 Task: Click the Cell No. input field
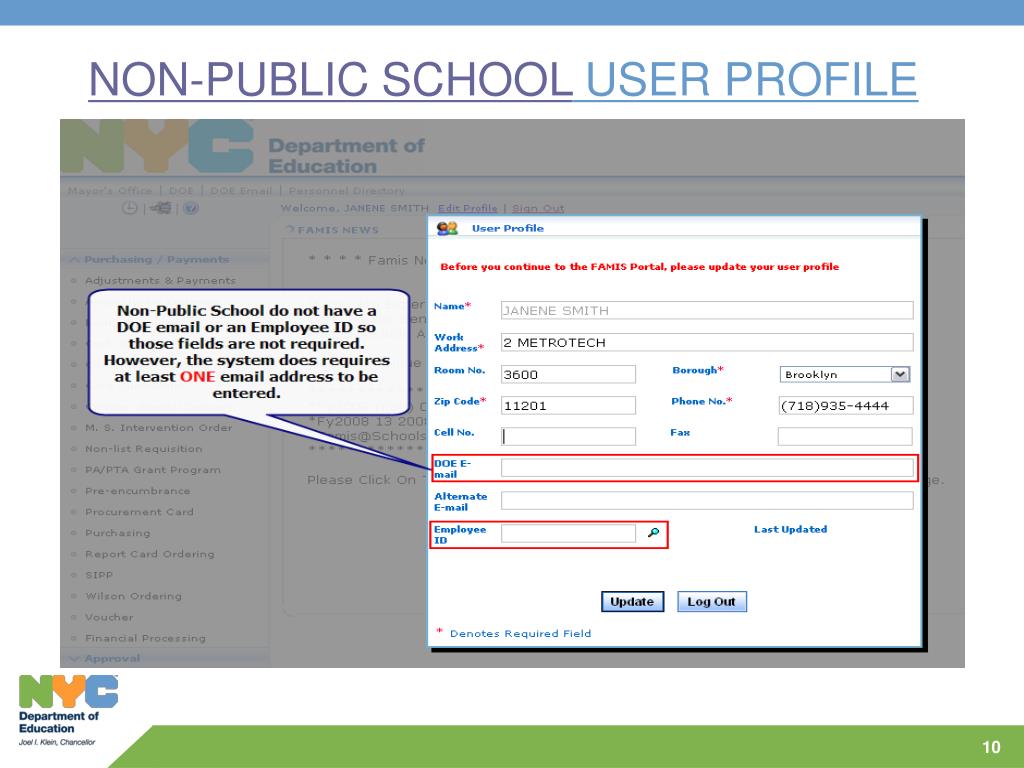pyautogui.click(x=568, y=436)
